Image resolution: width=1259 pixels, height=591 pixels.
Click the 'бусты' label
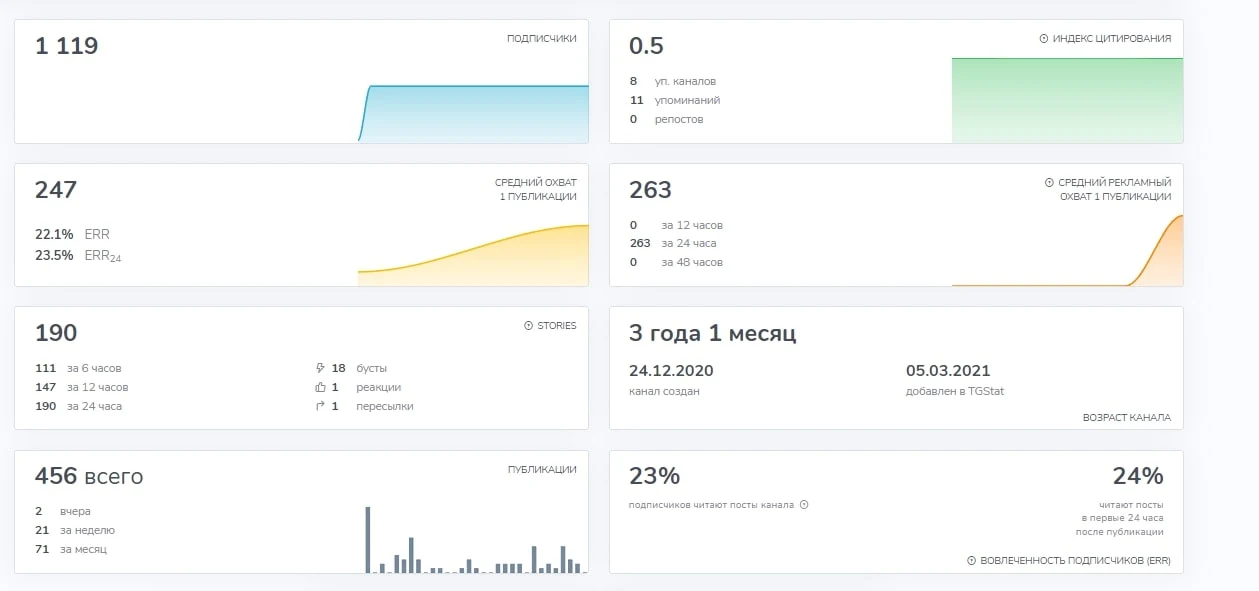(x=371, y=368)
